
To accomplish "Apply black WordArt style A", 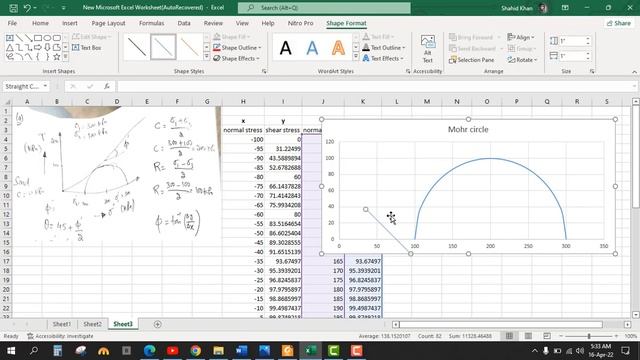I will coord(286,48).
